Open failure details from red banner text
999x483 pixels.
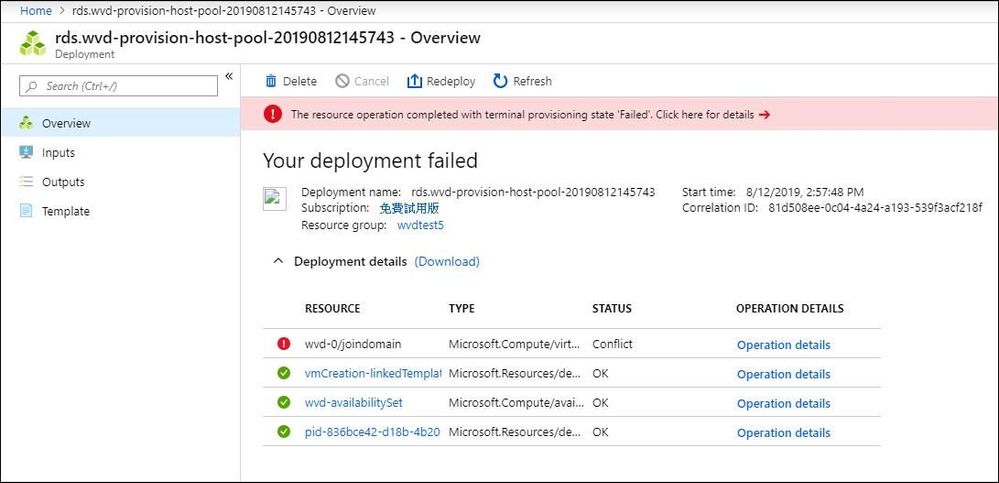point(522,115)
